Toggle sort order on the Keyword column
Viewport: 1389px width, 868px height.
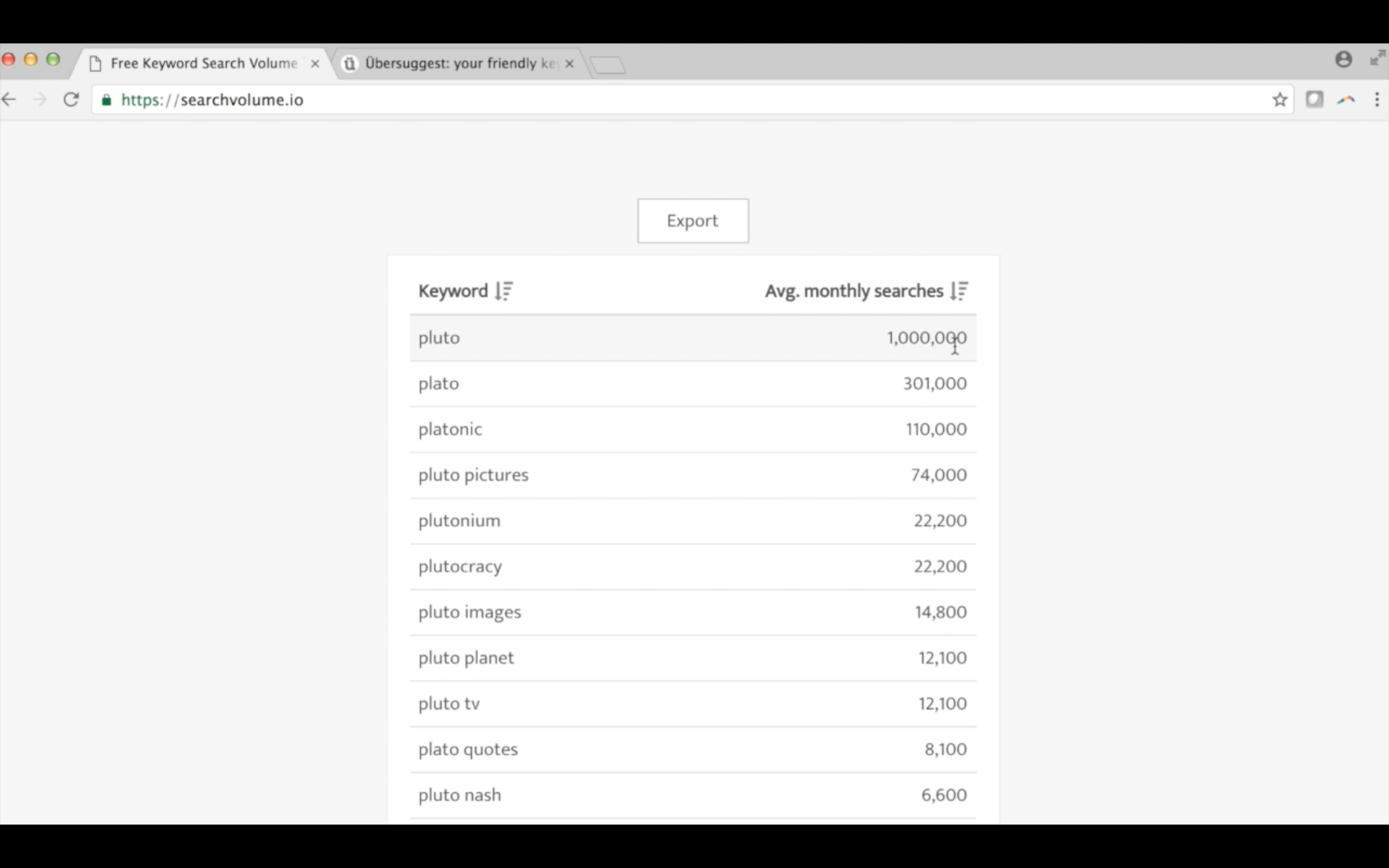504,290
